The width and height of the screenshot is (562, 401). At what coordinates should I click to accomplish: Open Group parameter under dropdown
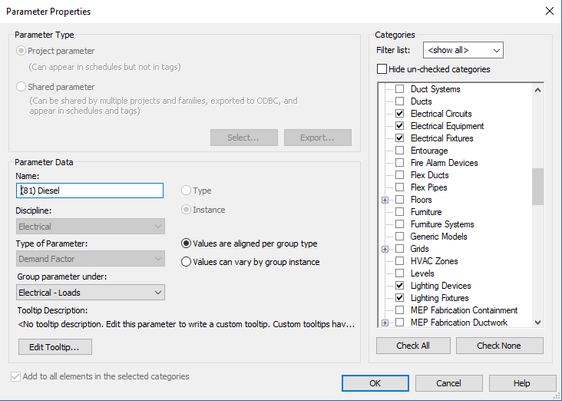[x=90, y=292]
